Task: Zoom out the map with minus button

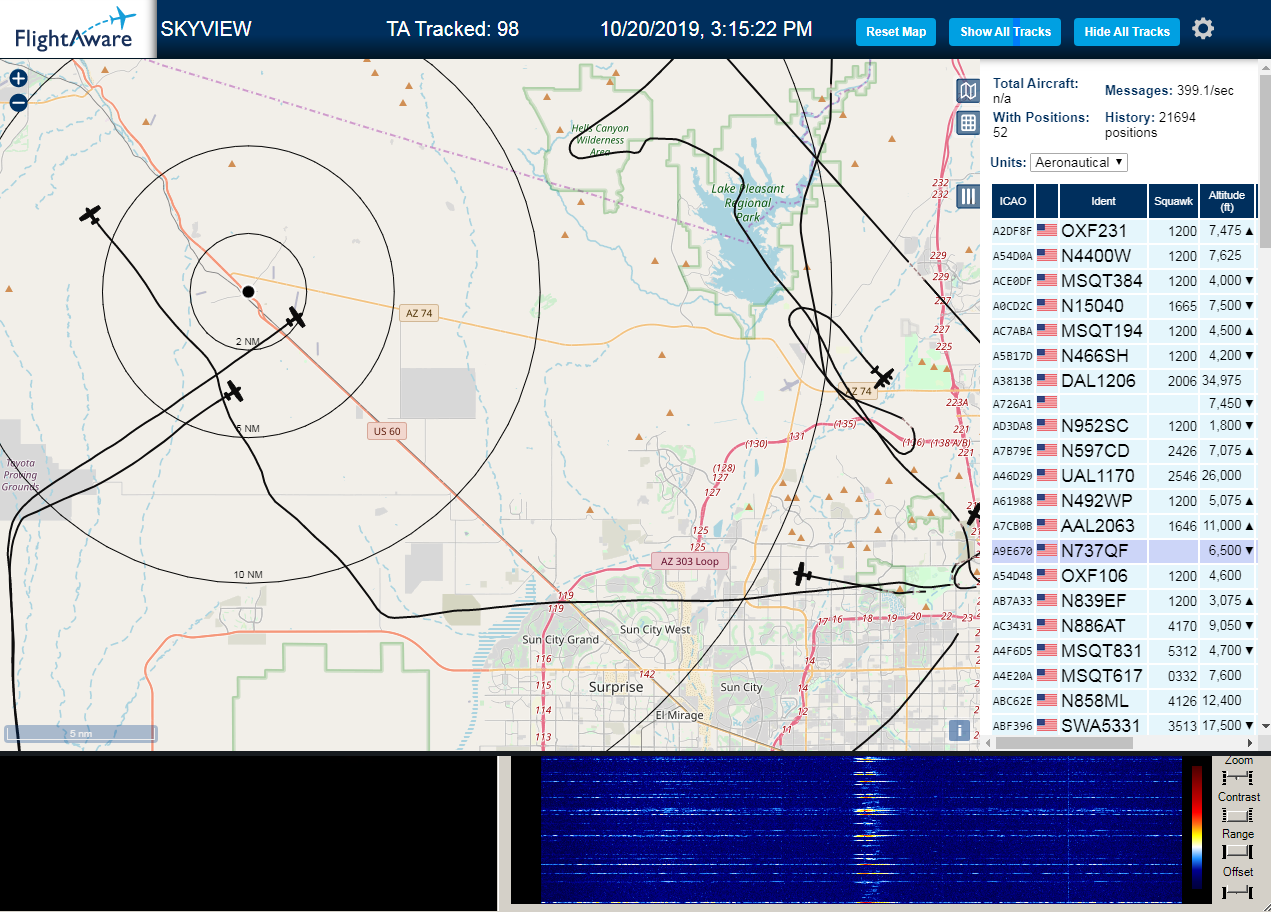Action: click(18, 102)
